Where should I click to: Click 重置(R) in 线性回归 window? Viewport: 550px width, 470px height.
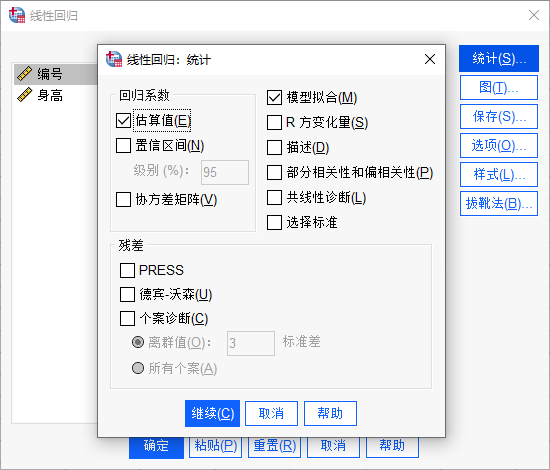pyautogui.click(x=275, y=447)
